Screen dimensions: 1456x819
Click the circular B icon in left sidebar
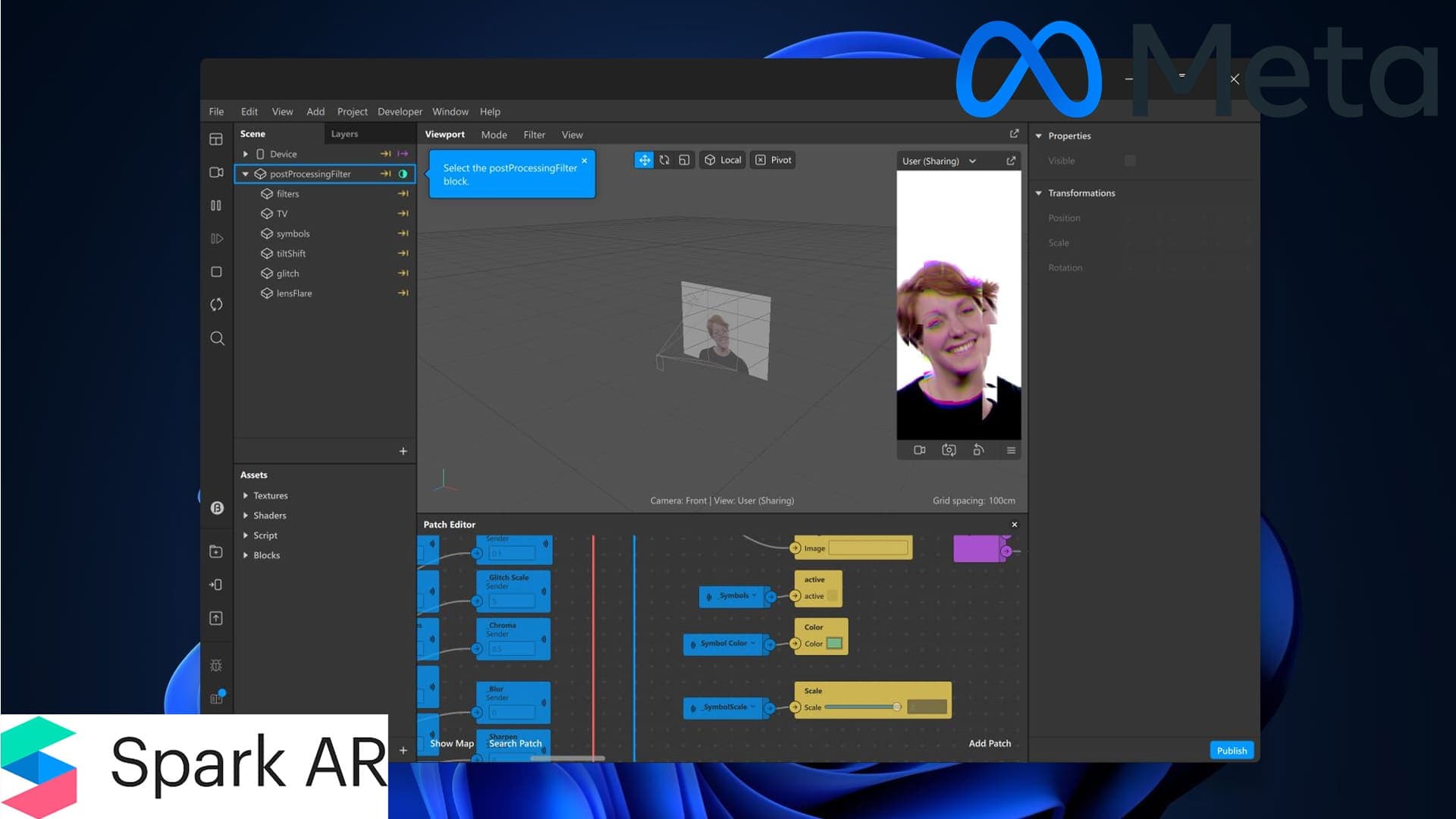pyautogui.click(x=217, y=508)
